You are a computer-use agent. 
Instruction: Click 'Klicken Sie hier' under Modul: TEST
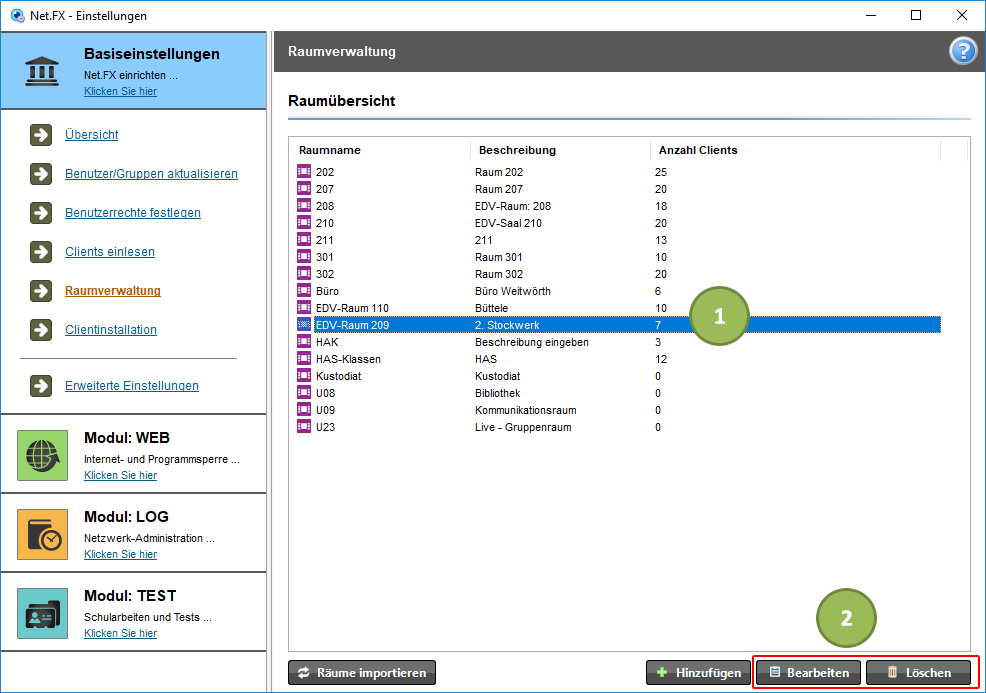(121, 633)
